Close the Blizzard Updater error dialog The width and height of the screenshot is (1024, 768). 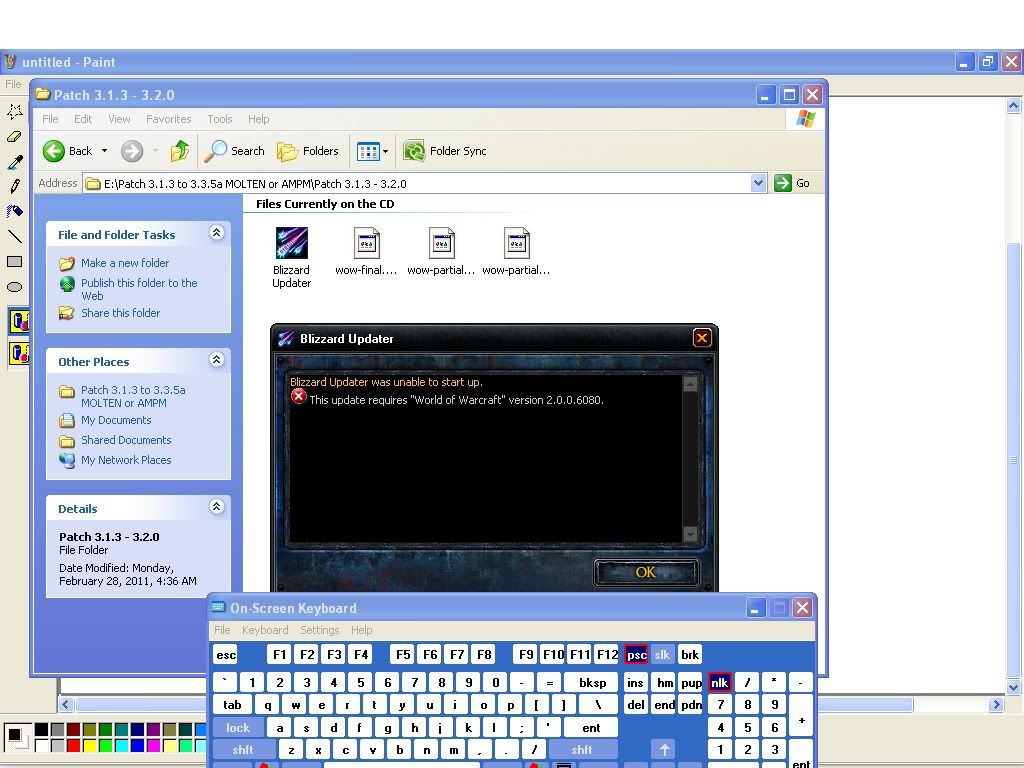click(x=702, y=338)
